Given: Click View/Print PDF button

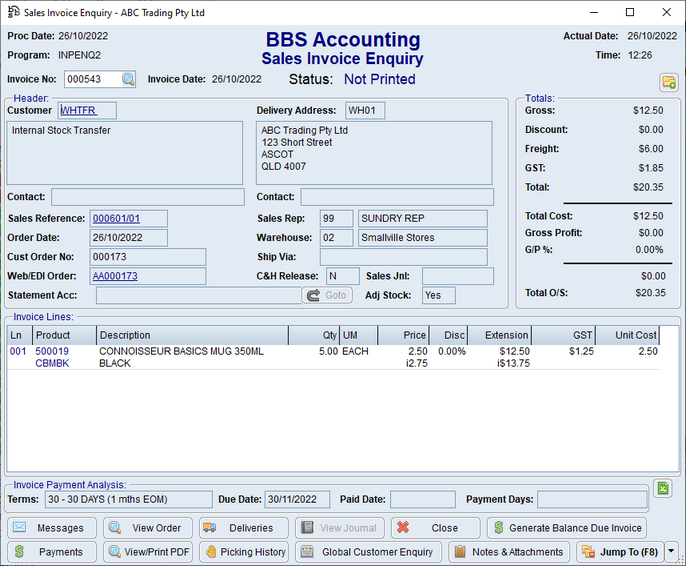Looking at the screenshot, I should coord(147,552).
